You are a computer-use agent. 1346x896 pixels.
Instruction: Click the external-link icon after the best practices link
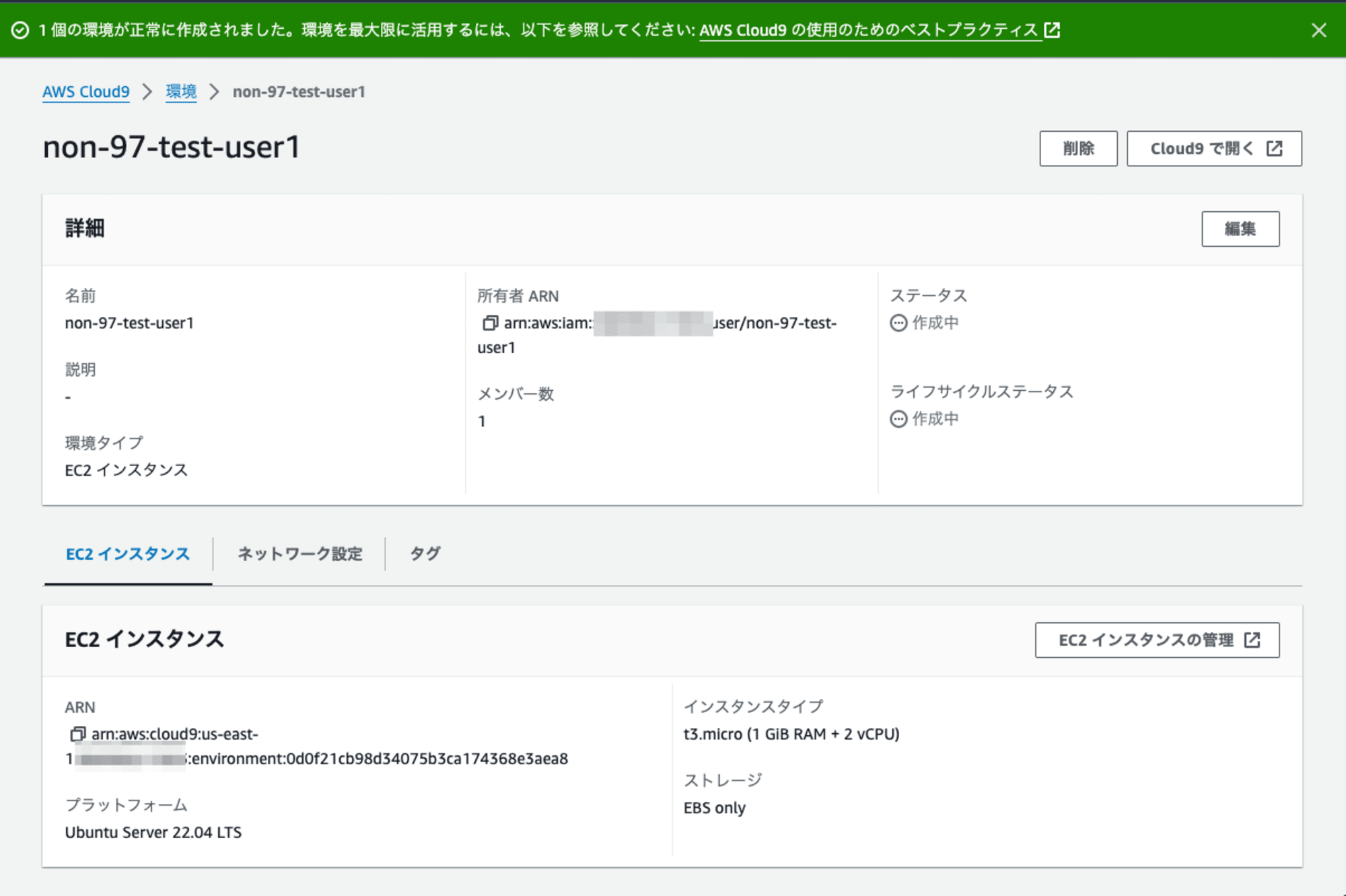[x=1052, y=30]
